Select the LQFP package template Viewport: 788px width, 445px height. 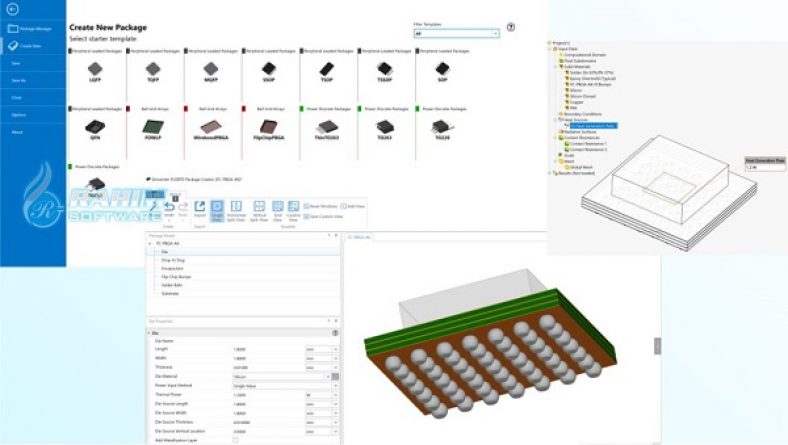coord(95,71)
